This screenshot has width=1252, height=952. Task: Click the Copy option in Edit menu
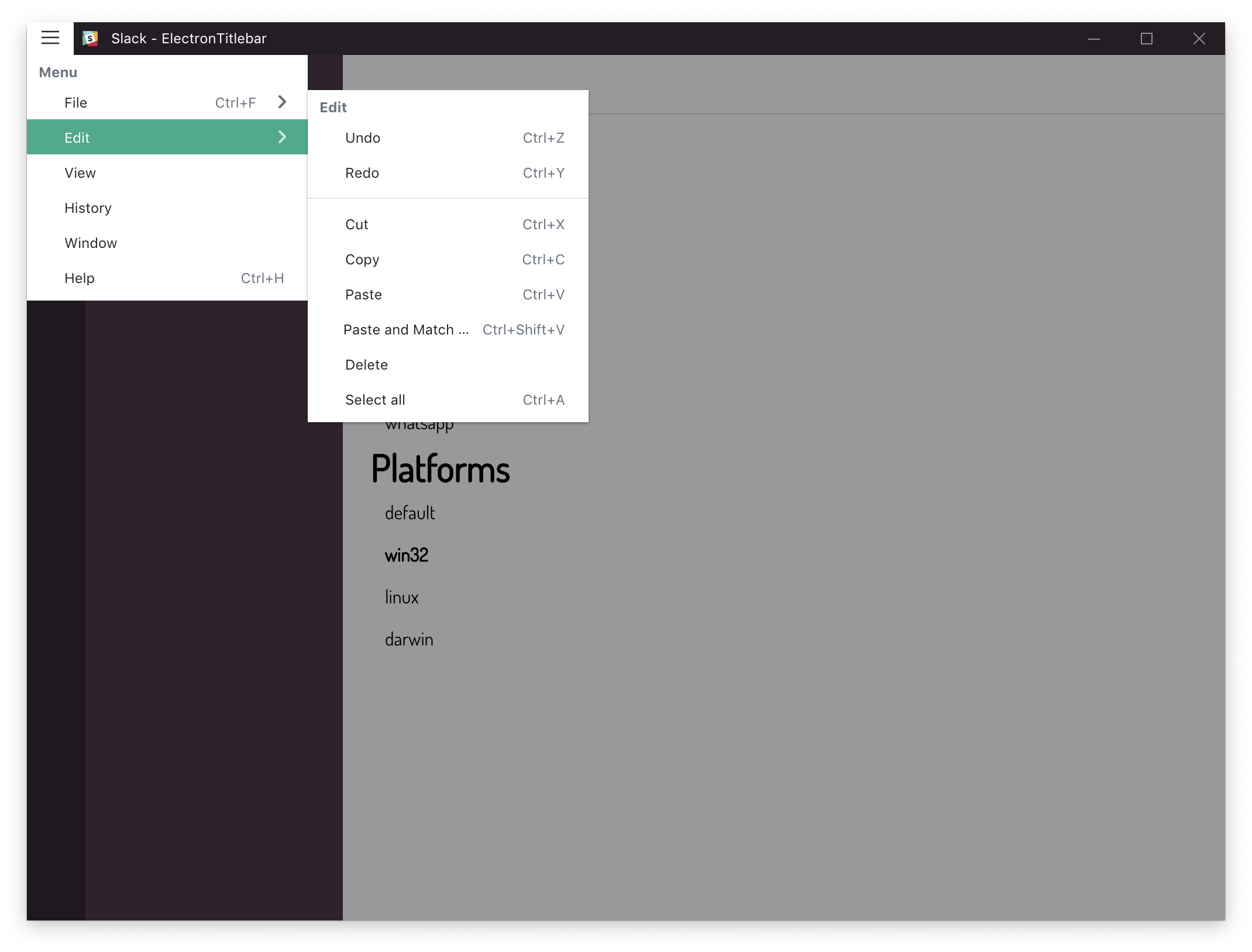361,258
